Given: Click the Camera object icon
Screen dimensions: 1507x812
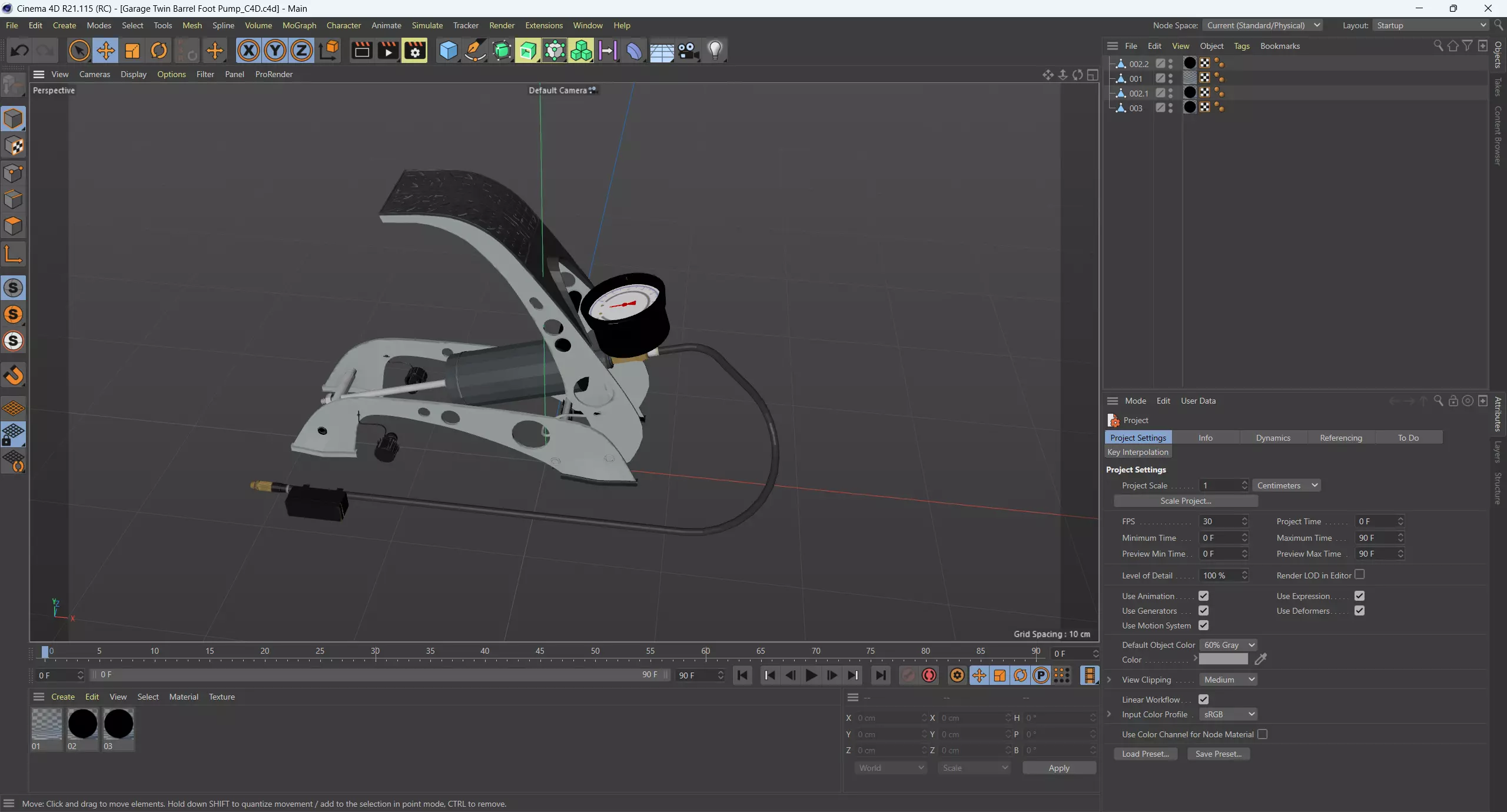Looking at the screenshot, I should (688, 51).
